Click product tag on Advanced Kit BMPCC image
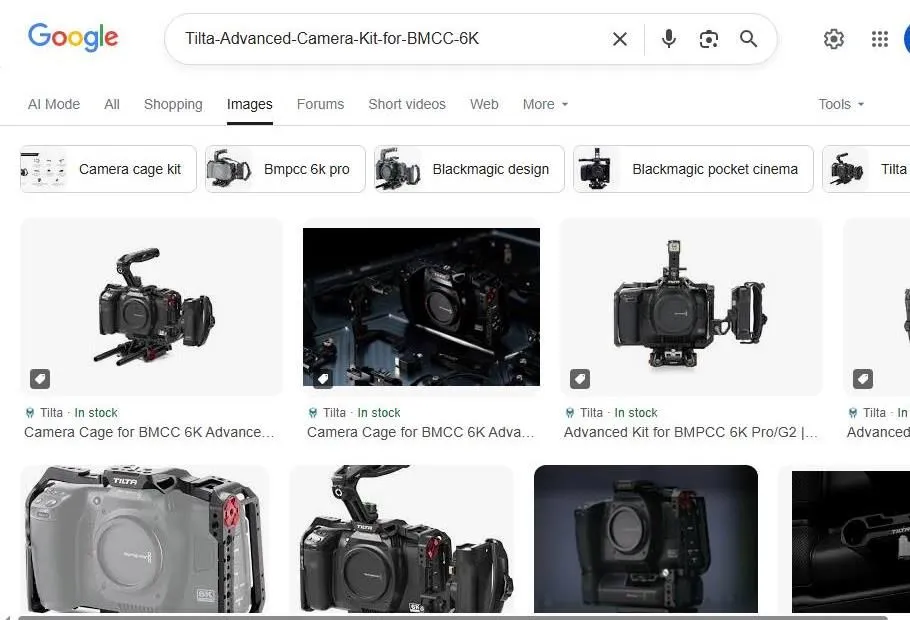910x620 pixels. click(580, 379)
